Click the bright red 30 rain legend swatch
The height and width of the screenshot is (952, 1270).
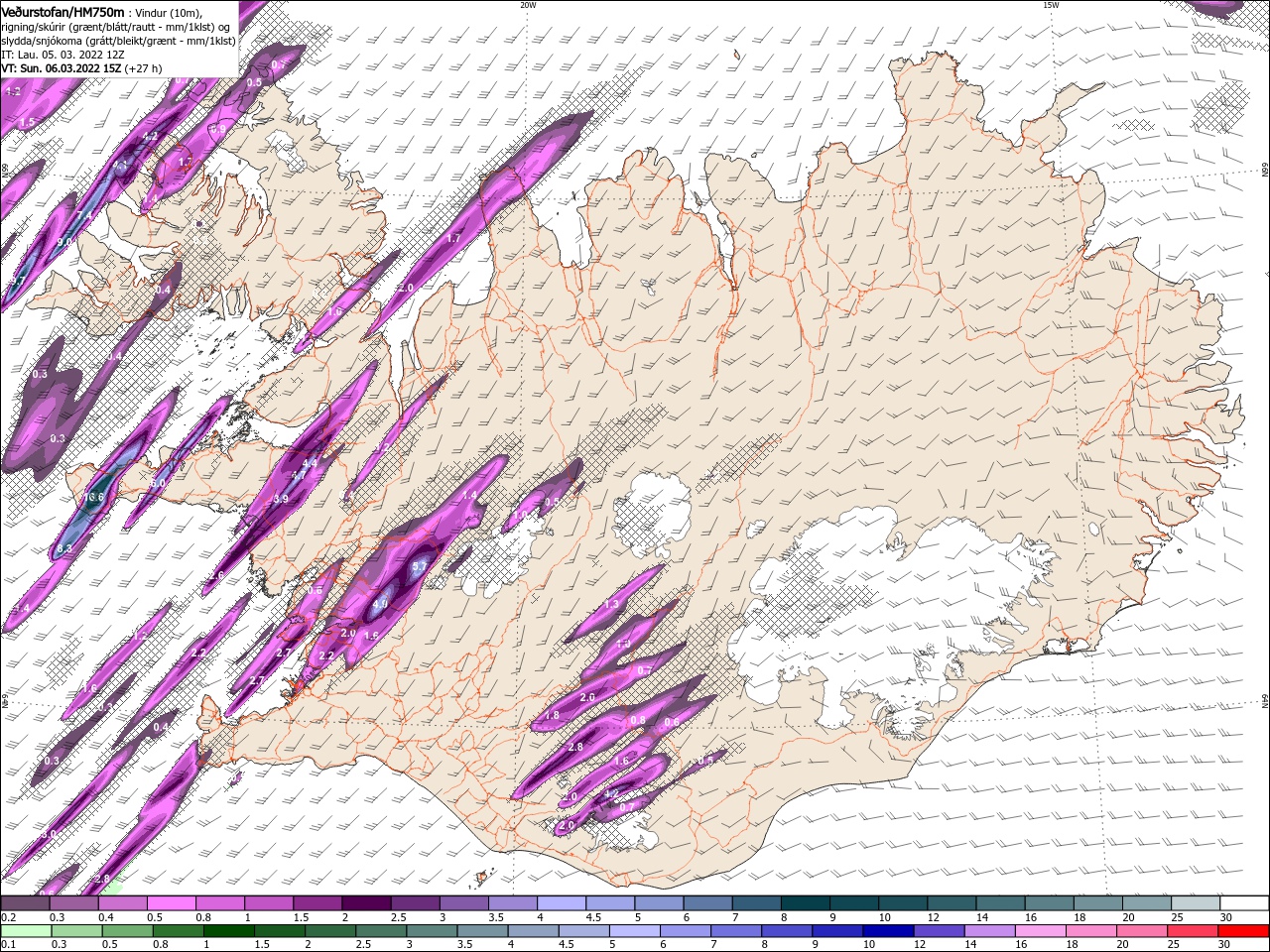pos(1244,931)
